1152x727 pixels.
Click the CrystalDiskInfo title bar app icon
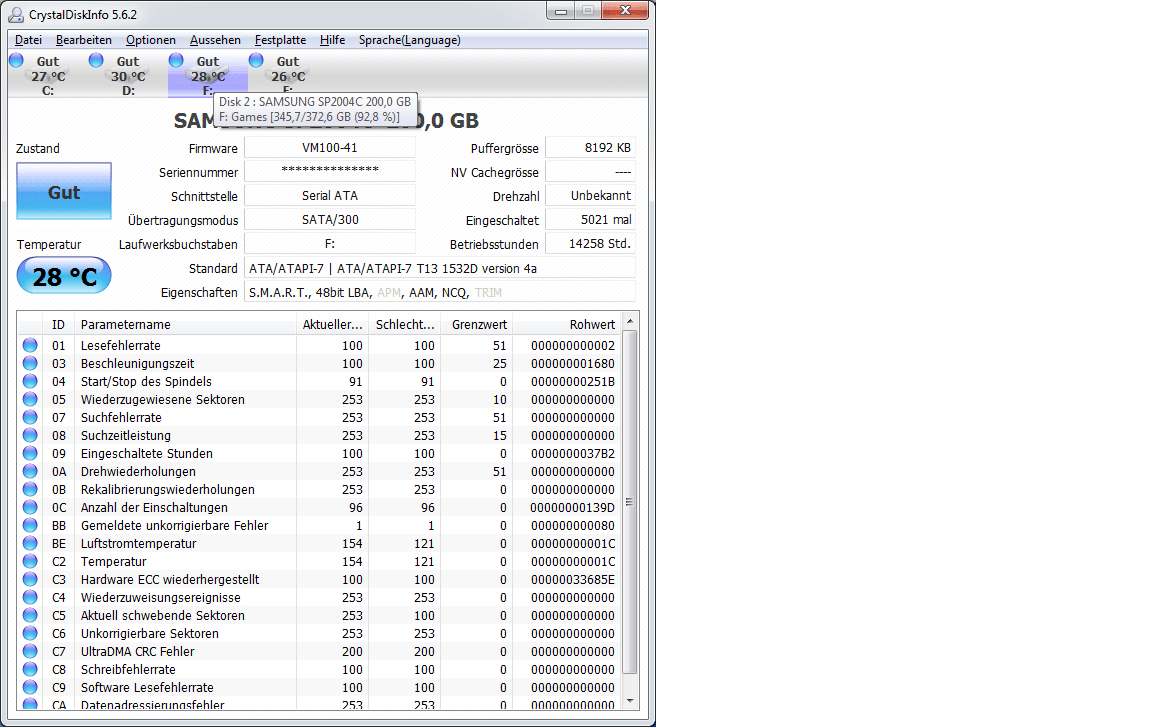point(15,14)
